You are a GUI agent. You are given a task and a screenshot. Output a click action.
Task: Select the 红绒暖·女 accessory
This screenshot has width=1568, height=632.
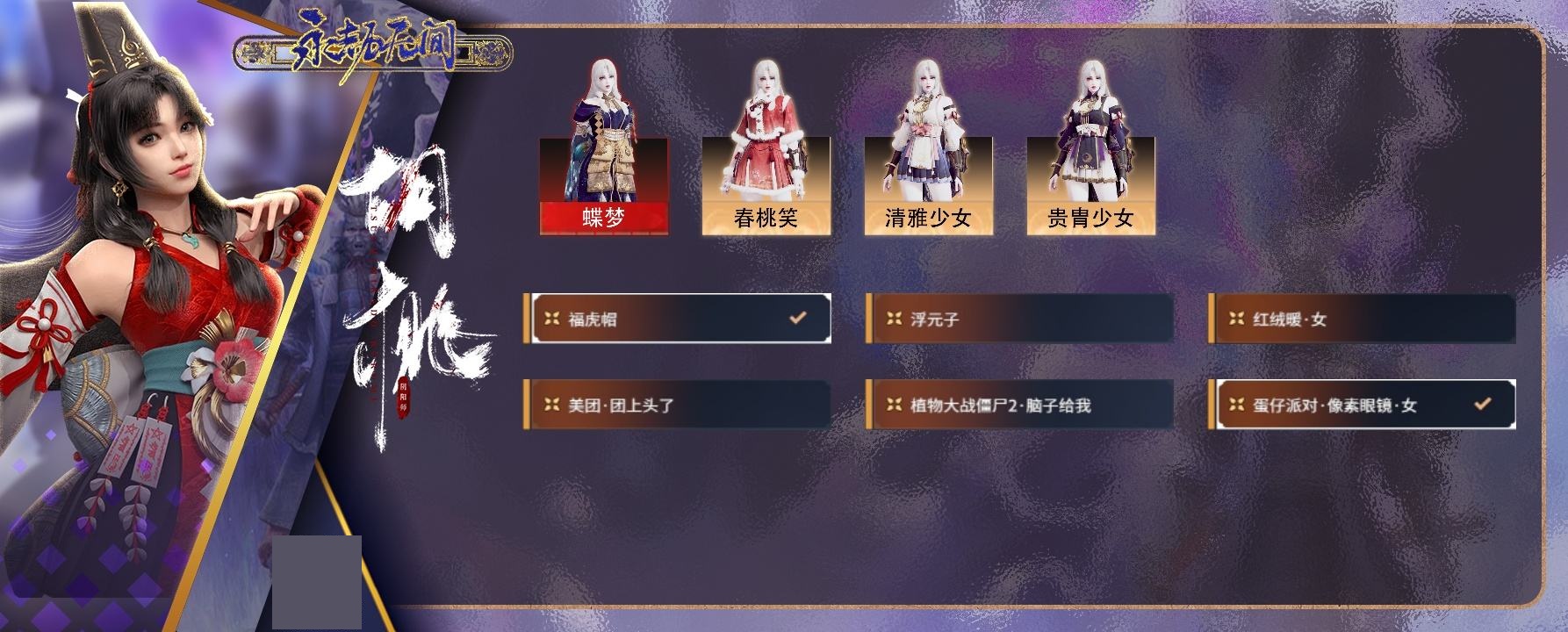(x=1362, y=319)
